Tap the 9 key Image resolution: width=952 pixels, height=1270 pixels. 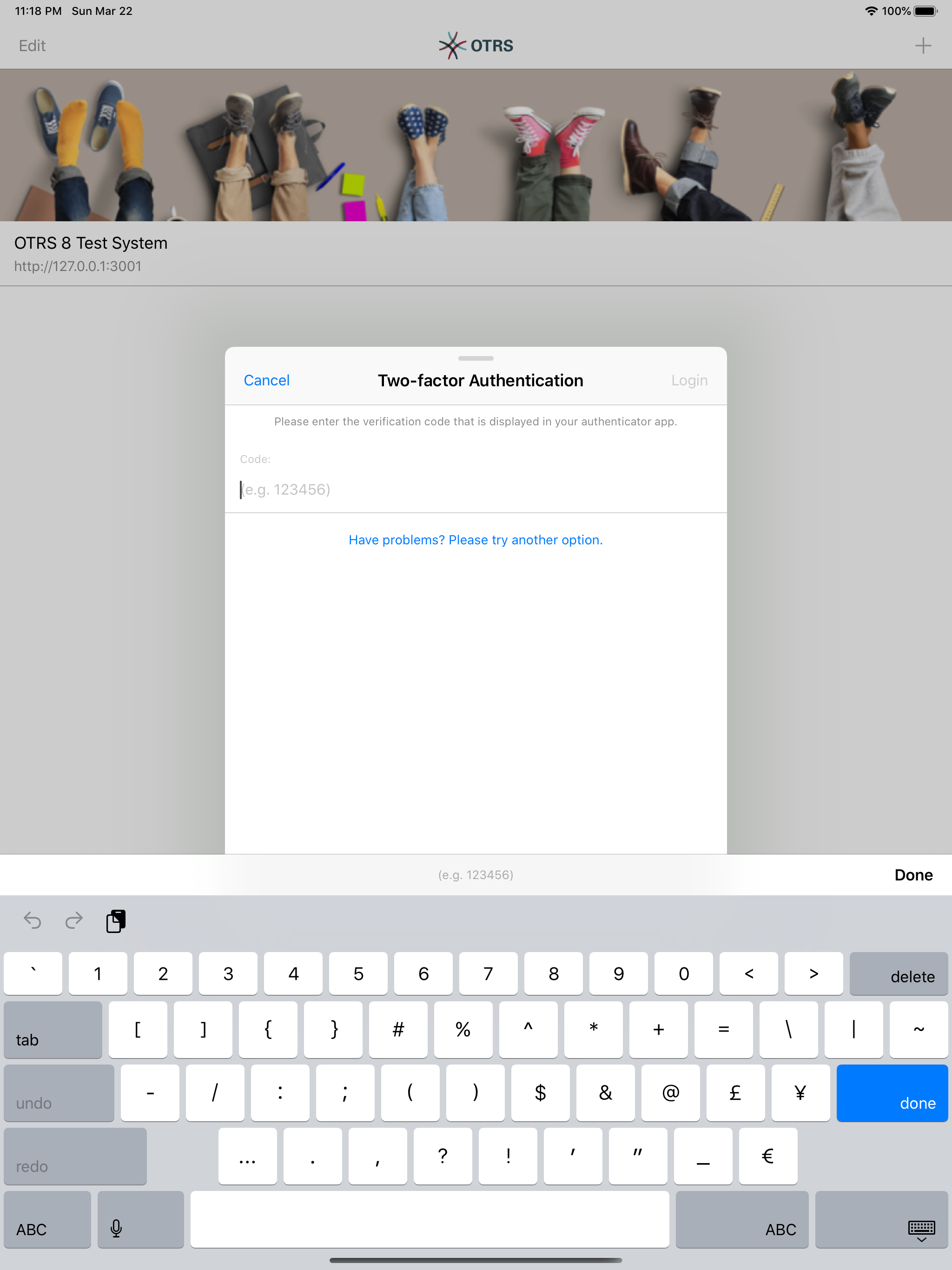point(618,974)
